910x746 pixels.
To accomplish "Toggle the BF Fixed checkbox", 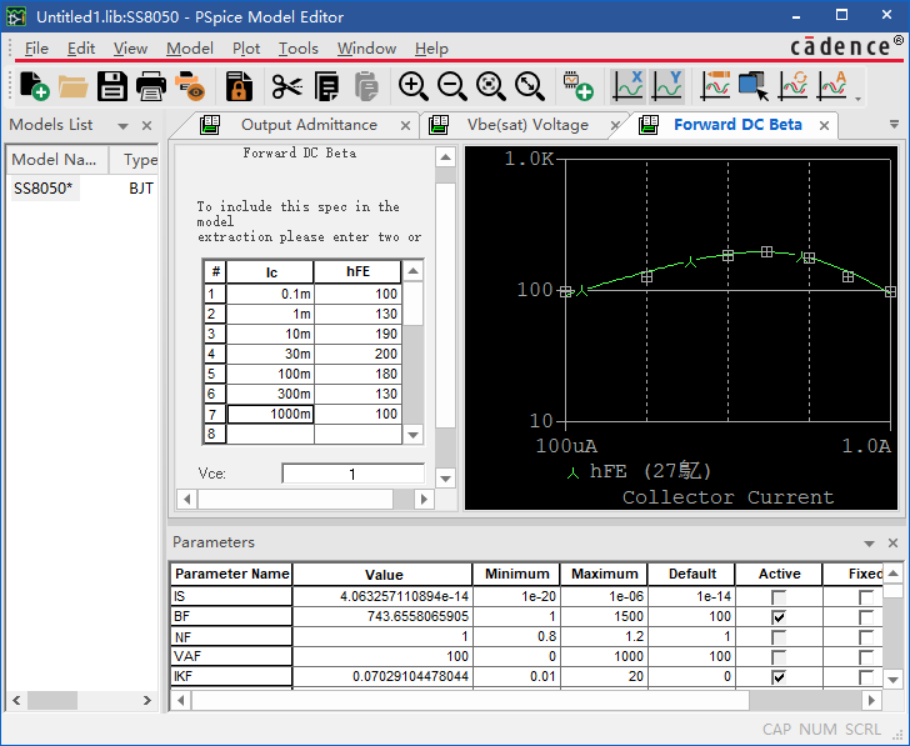I will pyautogui.click(x=866, y=617).
